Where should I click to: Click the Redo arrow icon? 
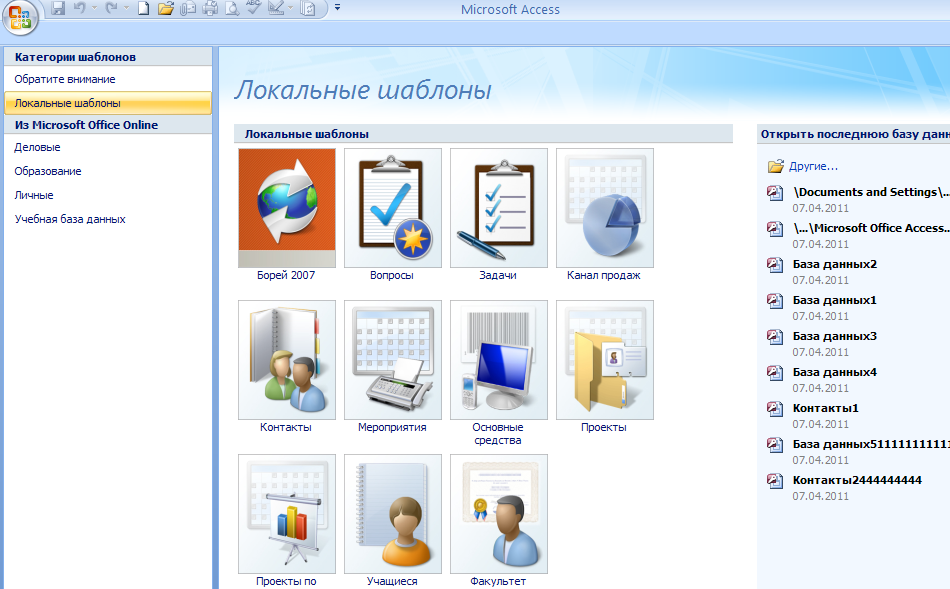coord(111,8)
